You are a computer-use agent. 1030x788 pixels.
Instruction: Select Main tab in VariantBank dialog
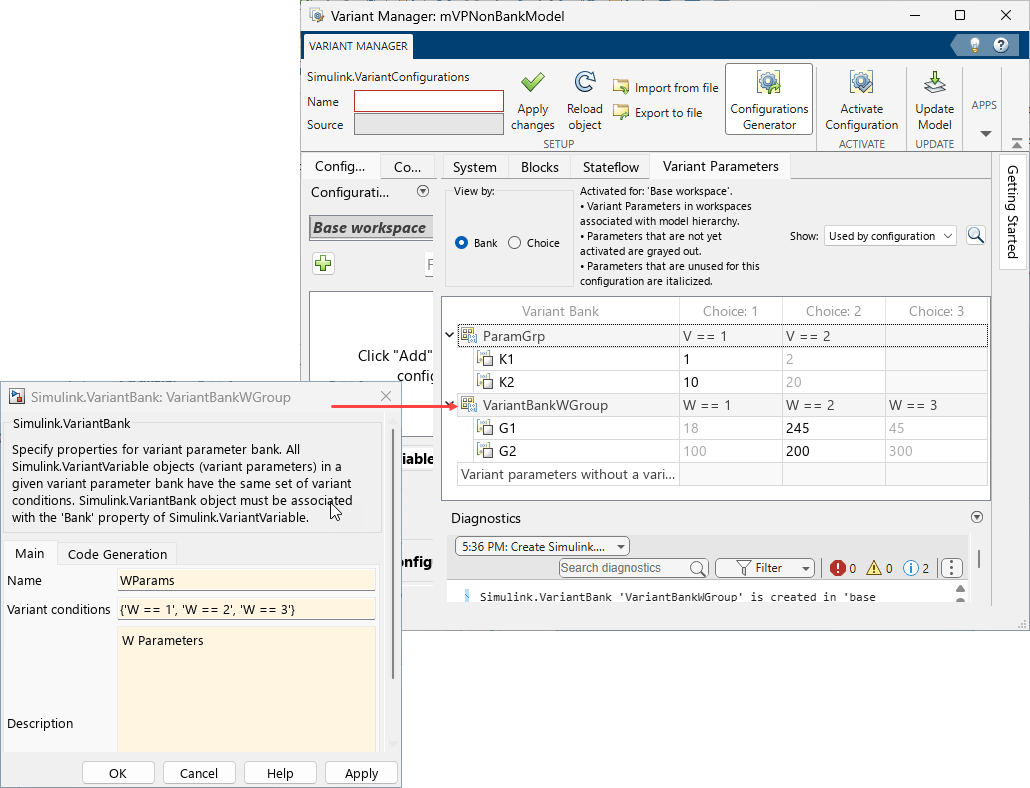30,554
